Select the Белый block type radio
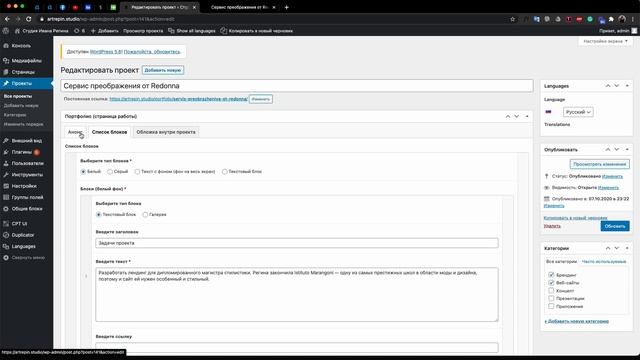The height and width of the screenshot is (360, 640). pyautogui.click(x=83, y=172)
